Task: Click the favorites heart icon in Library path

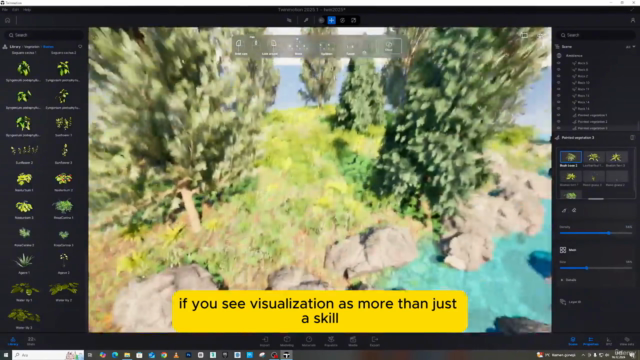Action: 80,47
